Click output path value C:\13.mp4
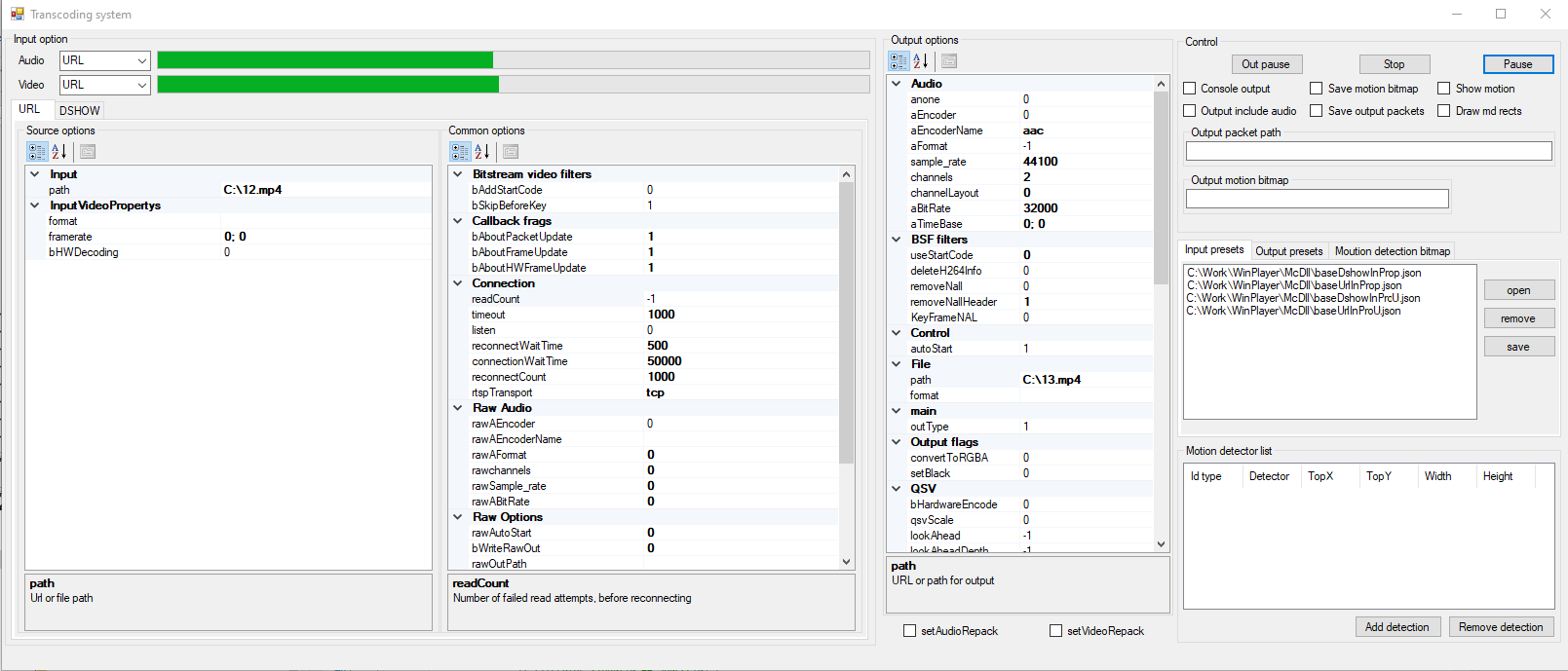1568x671 pixels. click(1052, 380)
